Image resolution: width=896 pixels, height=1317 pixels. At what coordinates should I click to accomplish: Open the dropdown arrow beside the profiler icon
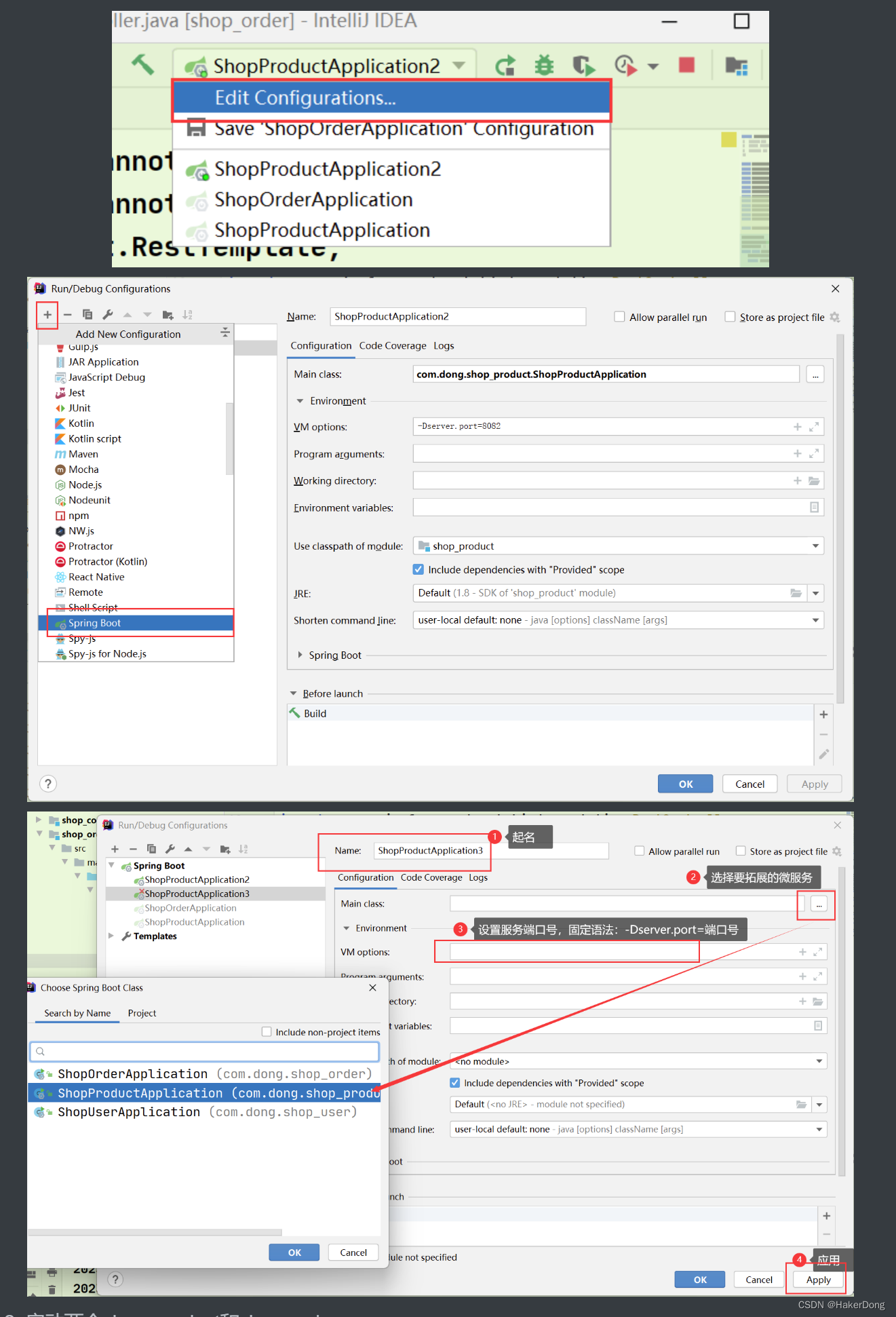point(652,66)
